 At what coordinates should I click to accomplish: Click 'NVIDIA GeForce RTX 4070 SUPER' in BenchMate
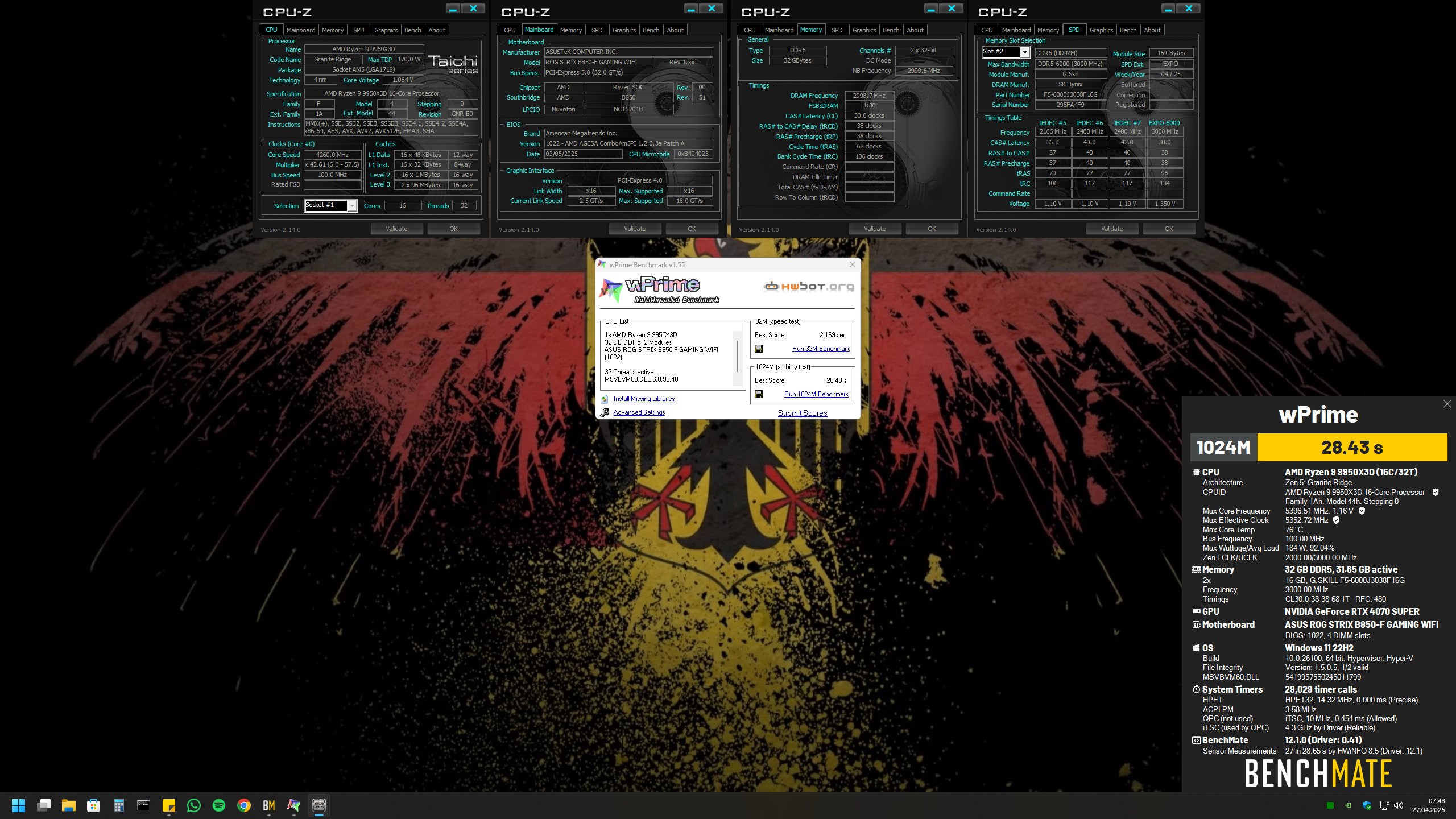coord(1352,611)
